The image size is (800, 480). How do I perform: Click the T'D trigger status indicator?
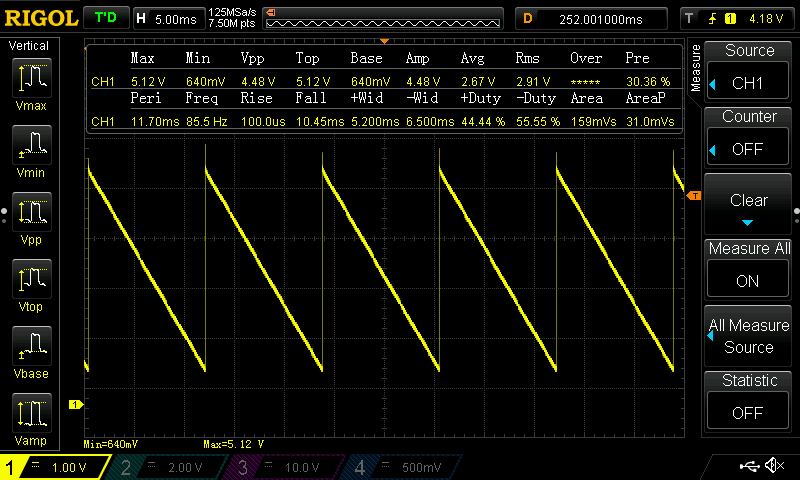(105, 18)
